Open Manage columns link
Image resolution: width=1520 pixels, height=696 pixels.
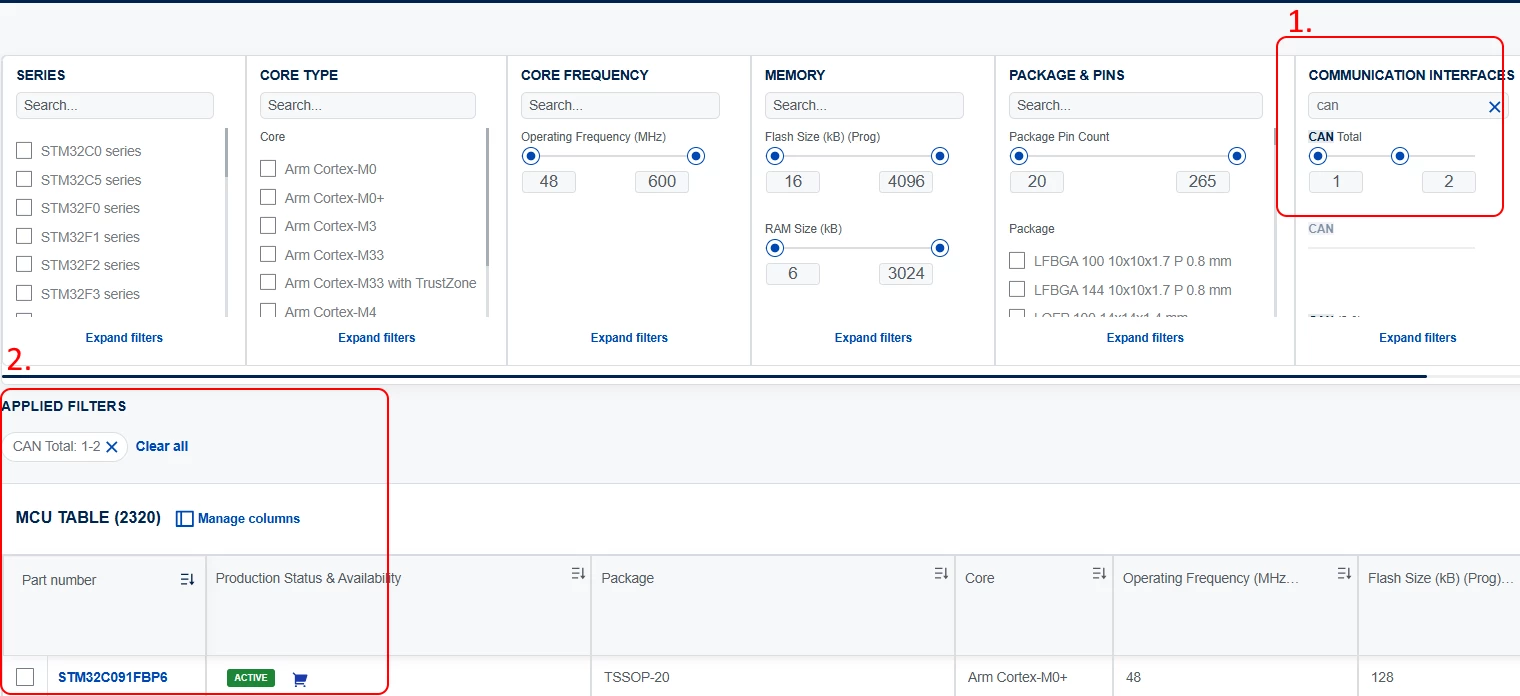(x=249, y=519)
